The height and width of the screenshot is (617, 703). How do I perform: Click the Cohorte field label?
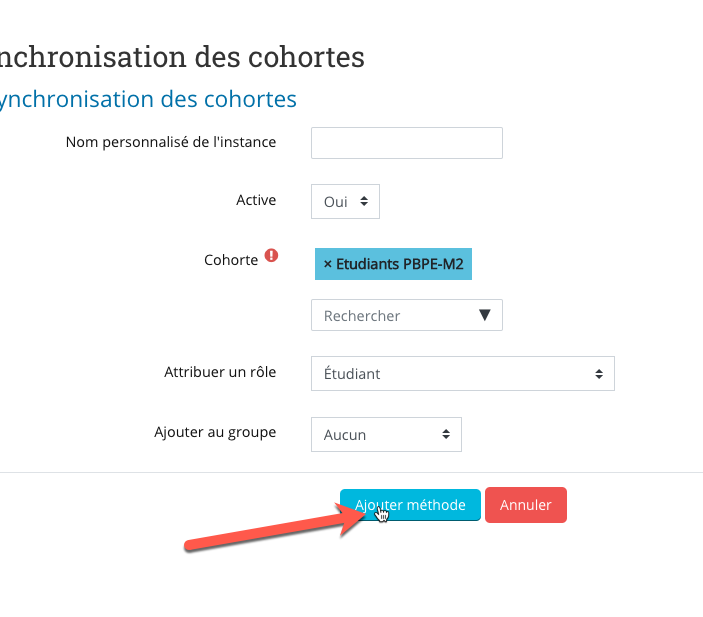tap(231, 260)
